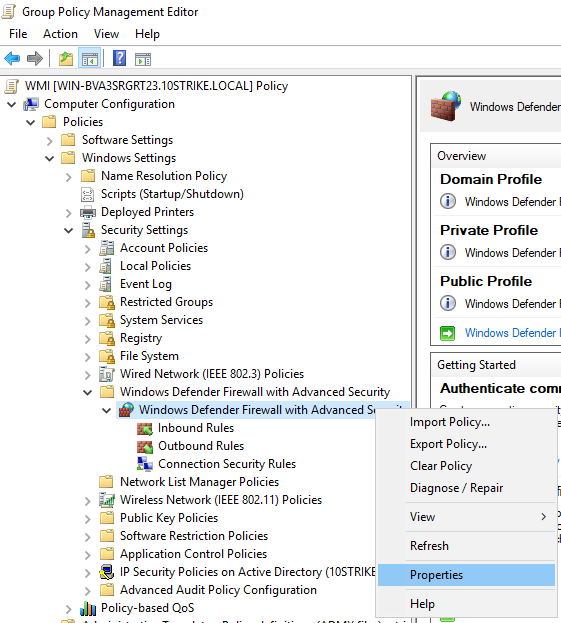Click the Inbound Rules firewall icon
561x623 pixels.
click(x=145, y=428)
